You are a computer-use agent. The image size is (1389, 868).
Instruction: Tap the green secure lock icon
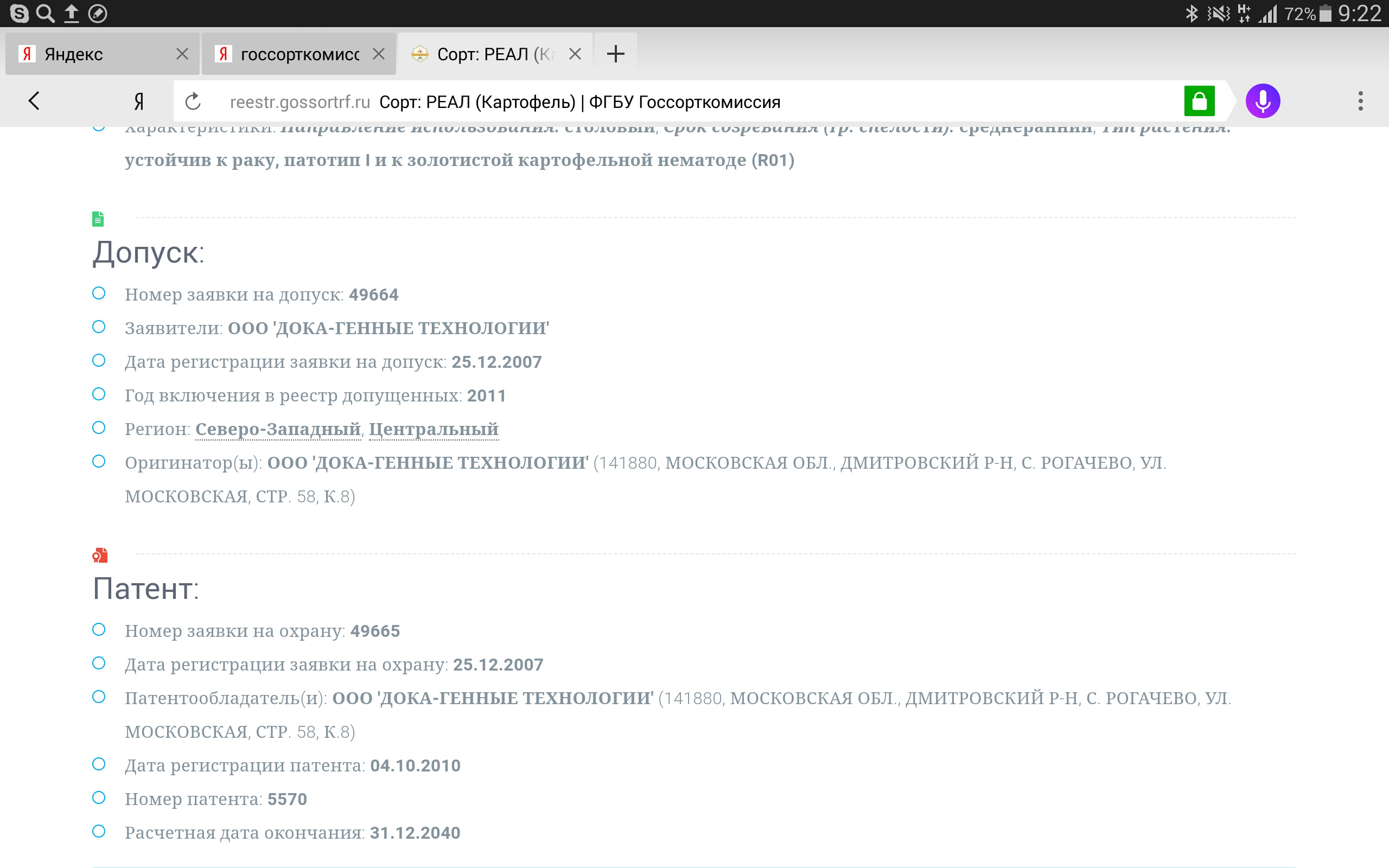click(x=1200, y=101)
